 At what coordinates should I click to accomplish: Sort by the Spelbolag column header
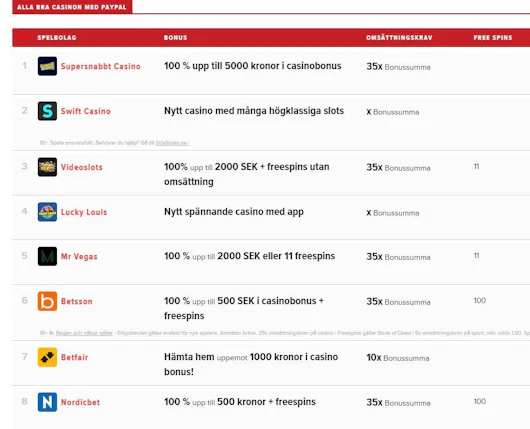56,38
